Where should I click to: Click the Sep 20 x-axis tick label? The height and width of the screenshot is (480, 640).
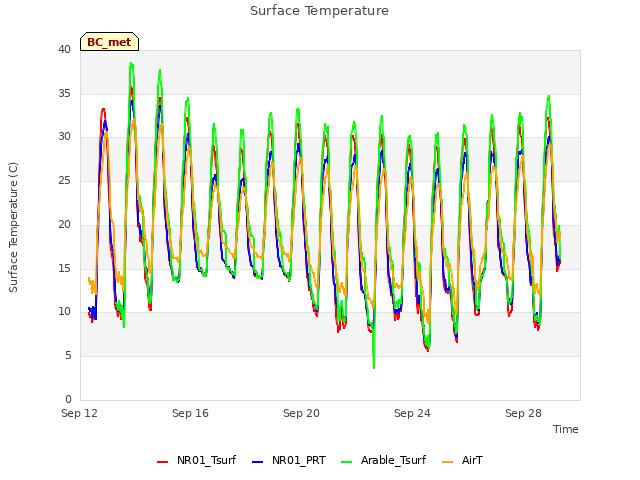click(x=301, y=413)
